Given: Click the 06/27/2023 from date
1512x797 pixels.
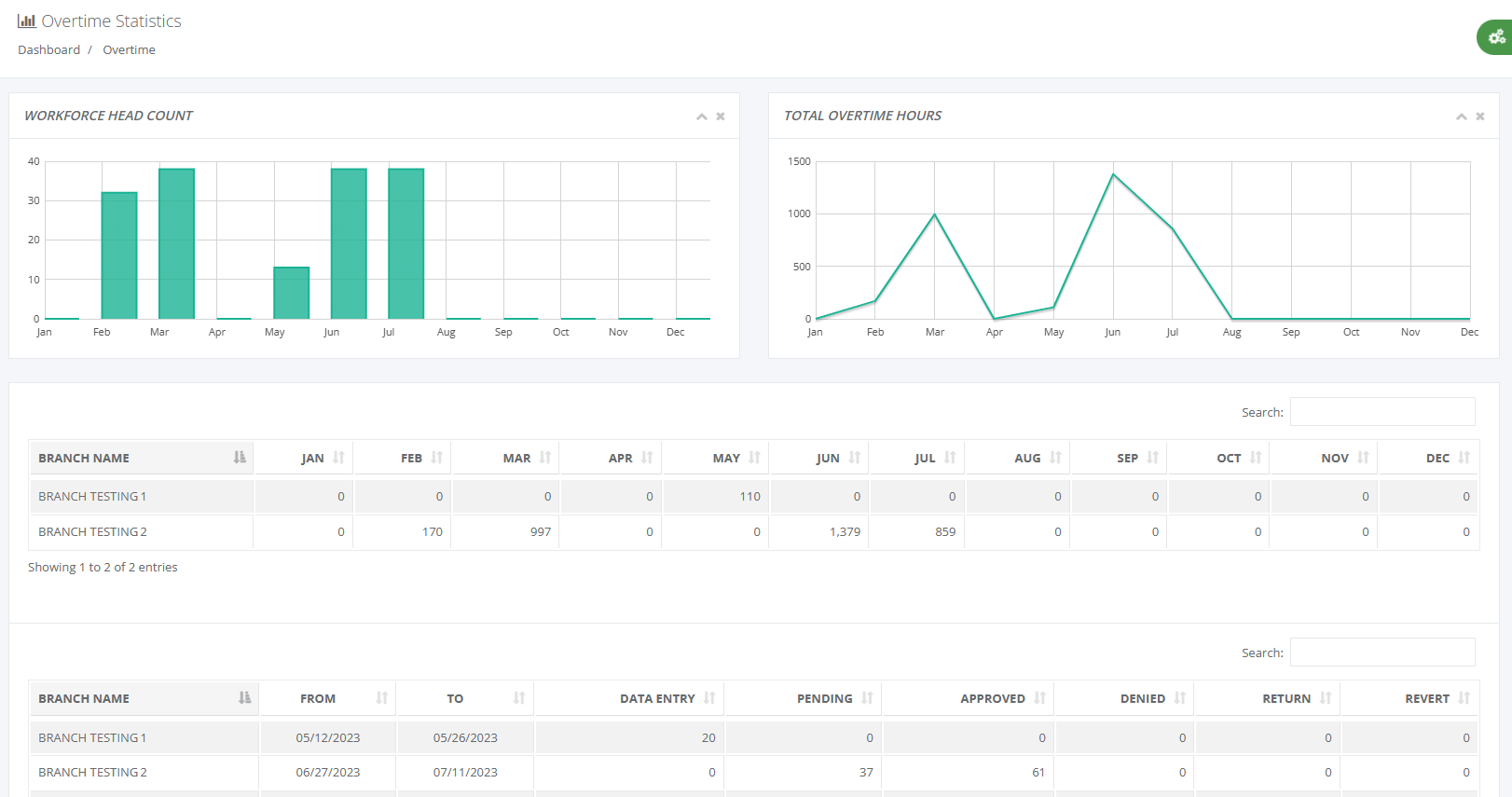Looking at the screenshot, I should (x=328, y=773).
